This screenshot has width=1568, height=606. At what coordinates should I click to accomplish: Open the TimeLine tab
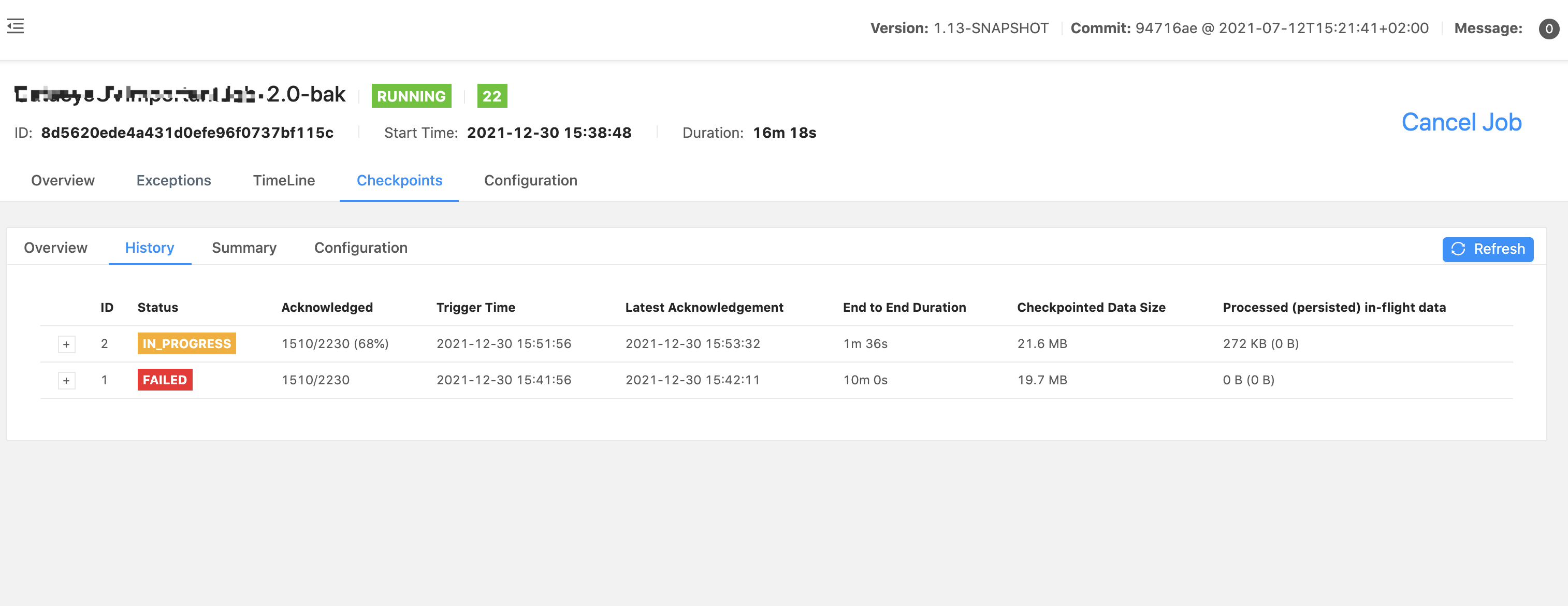coord(284,180)
